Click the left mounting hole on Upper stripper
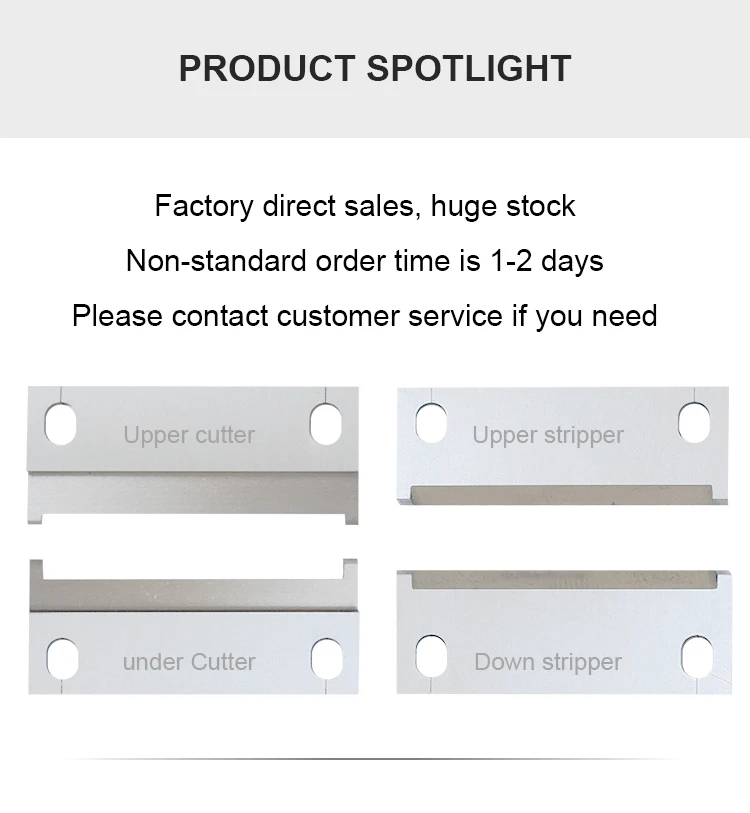Screen dimensions: 750x813 [x=432, y=423]
